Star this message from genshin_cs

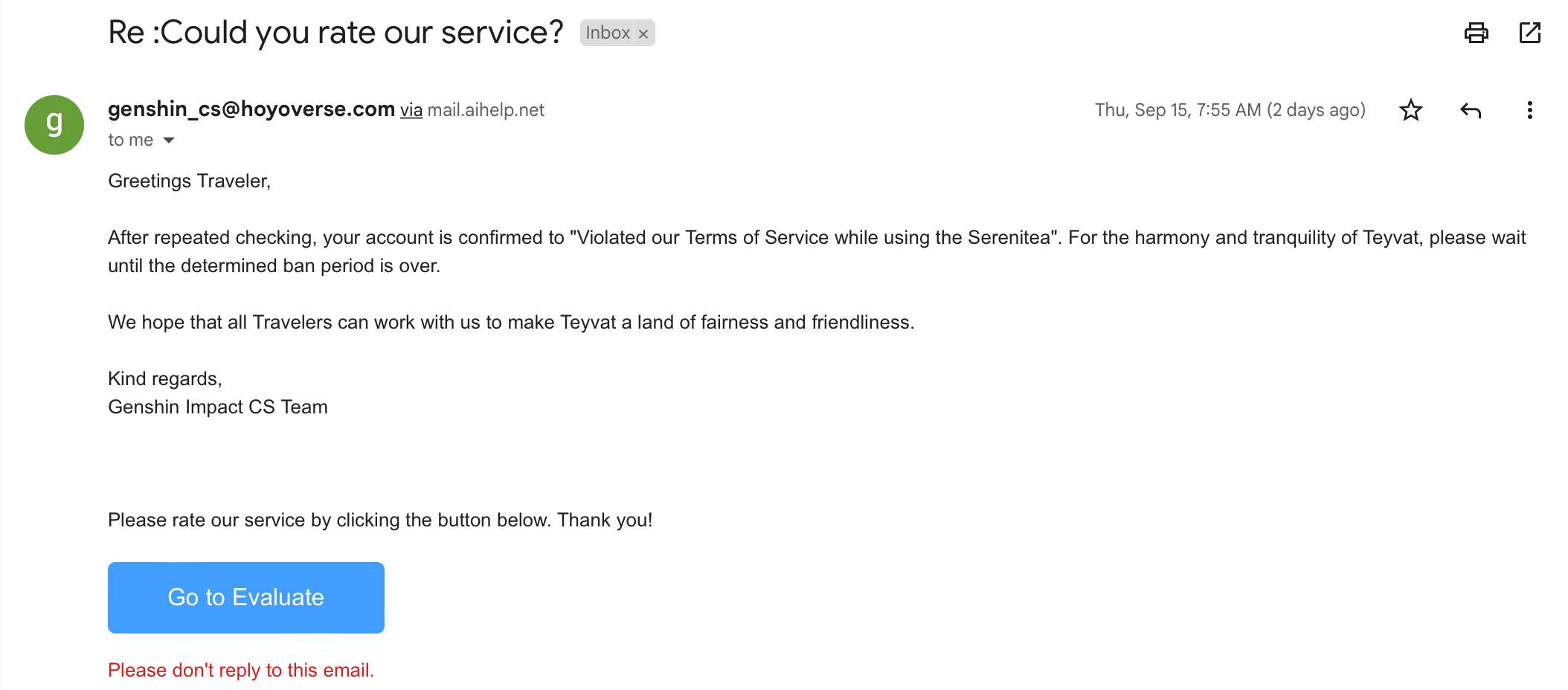1410,110
